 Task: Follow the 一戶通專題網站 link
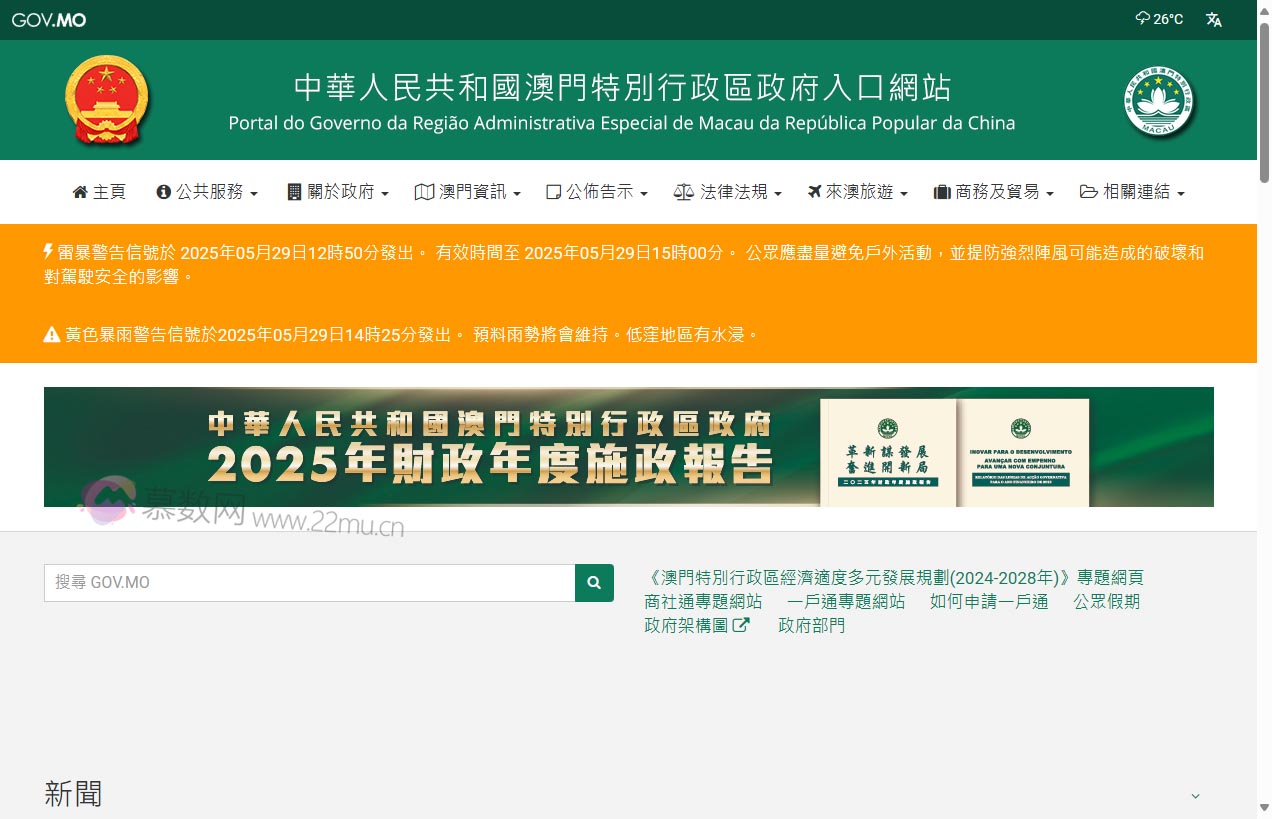(844, 601)
